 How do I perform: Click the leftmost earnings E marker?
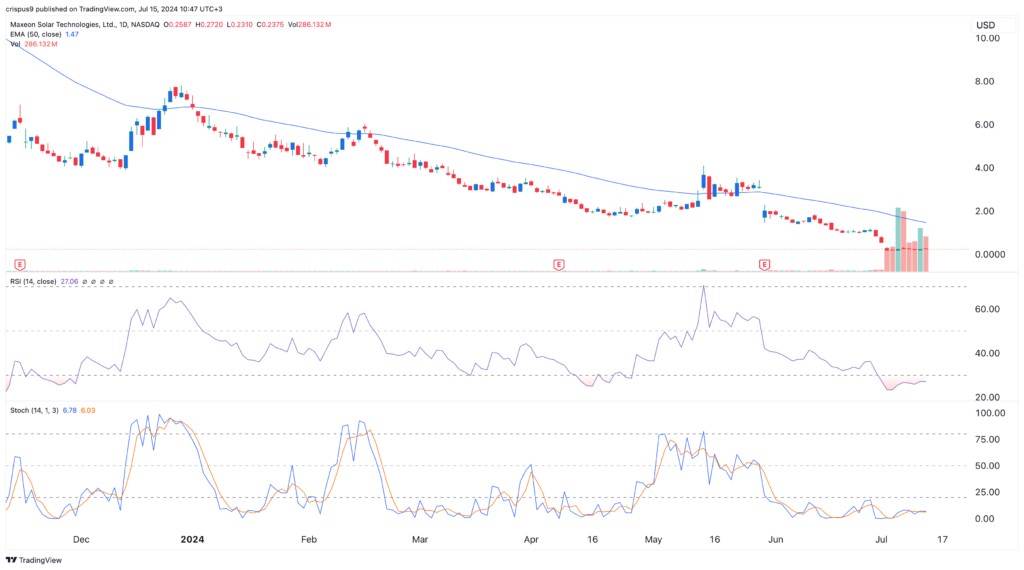pos(19,264)
